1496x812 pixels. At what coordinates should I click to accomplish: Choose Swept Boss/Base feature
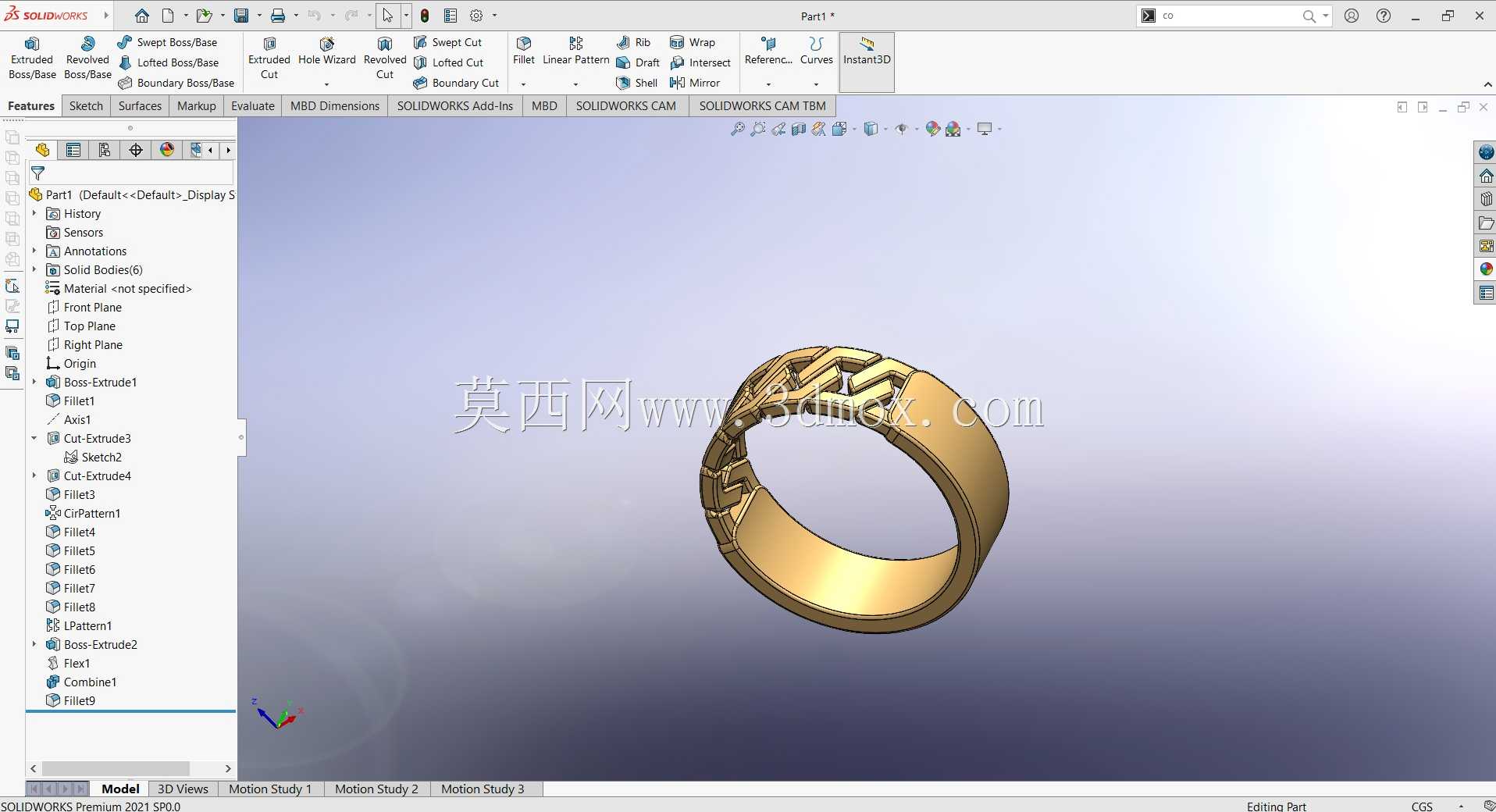[168, 42]
